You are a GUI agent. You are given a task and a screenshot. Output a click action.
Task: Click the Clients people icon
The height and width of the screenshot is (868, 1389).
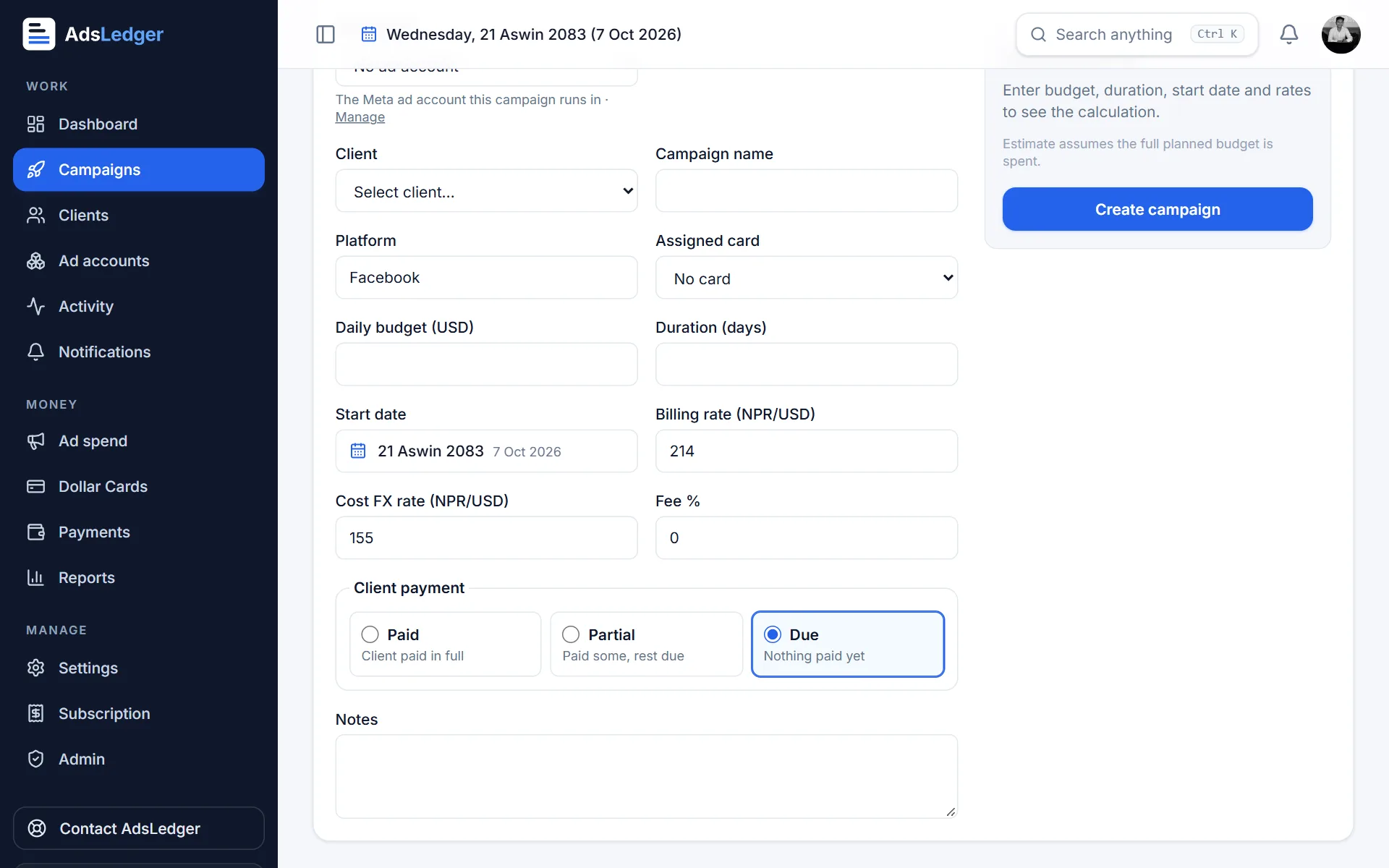[35, 215]
